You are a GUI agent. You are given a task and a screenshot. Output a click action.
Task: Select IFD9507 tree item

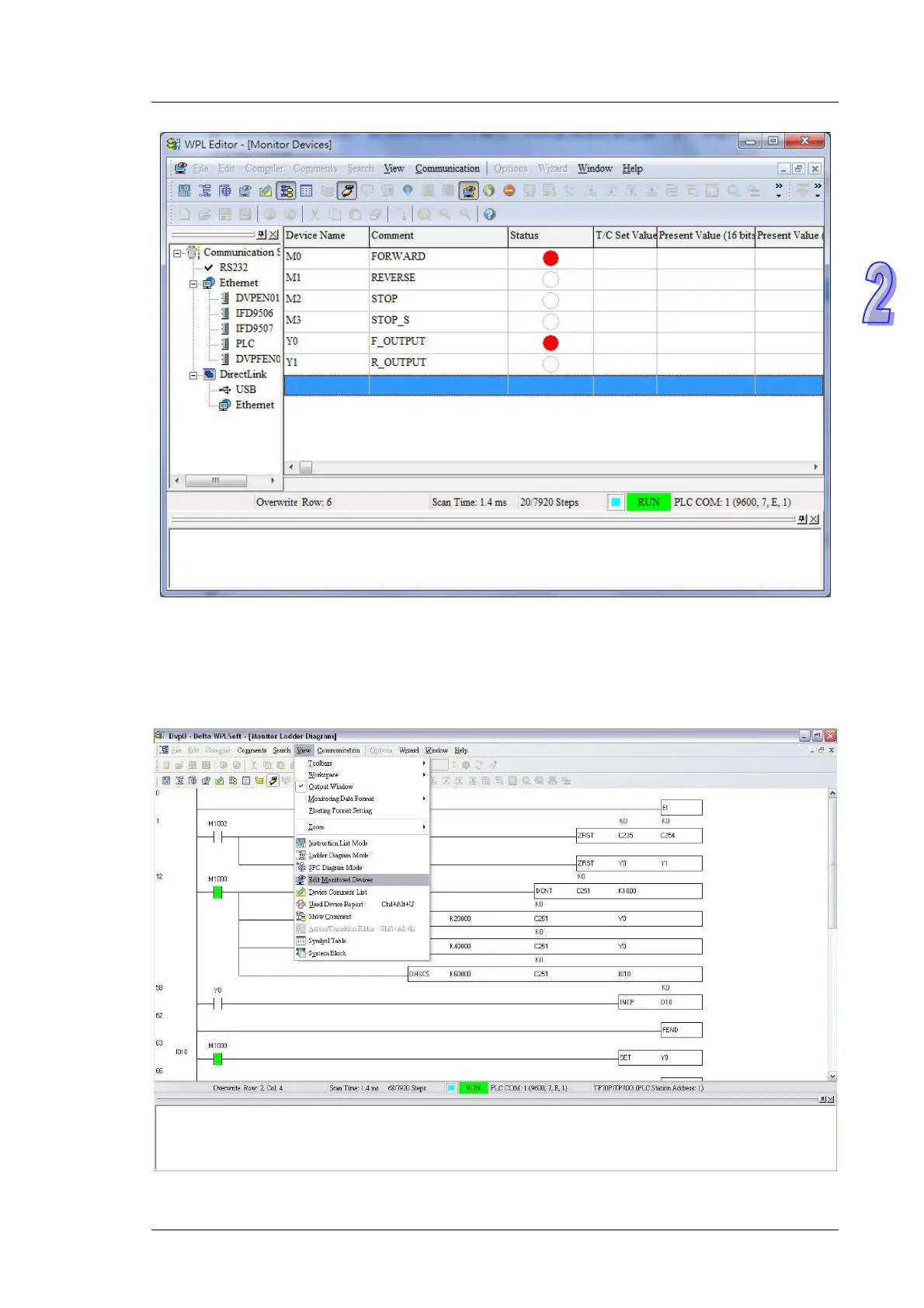tap(254, 328)
